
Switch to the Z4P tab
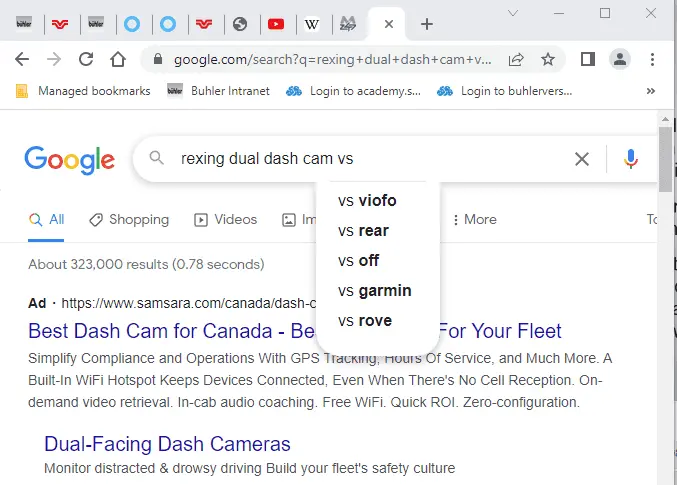[x=348, y=24]
